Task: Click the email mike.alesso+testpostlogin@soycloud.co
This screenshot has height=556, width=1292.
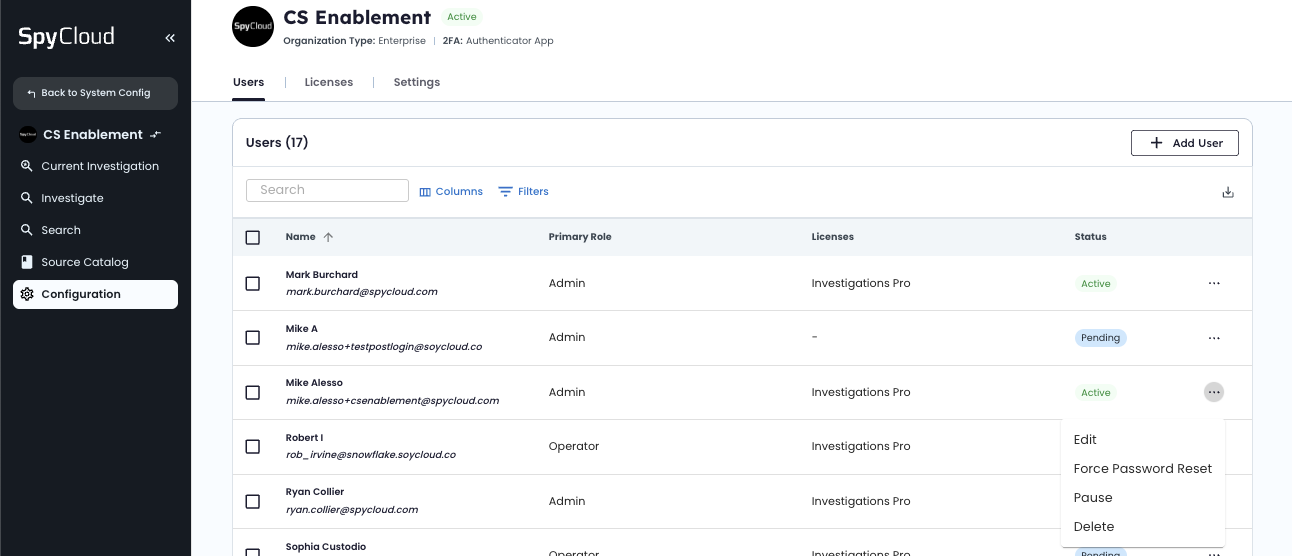Action: pyautogui.click(x=384, y=347)
